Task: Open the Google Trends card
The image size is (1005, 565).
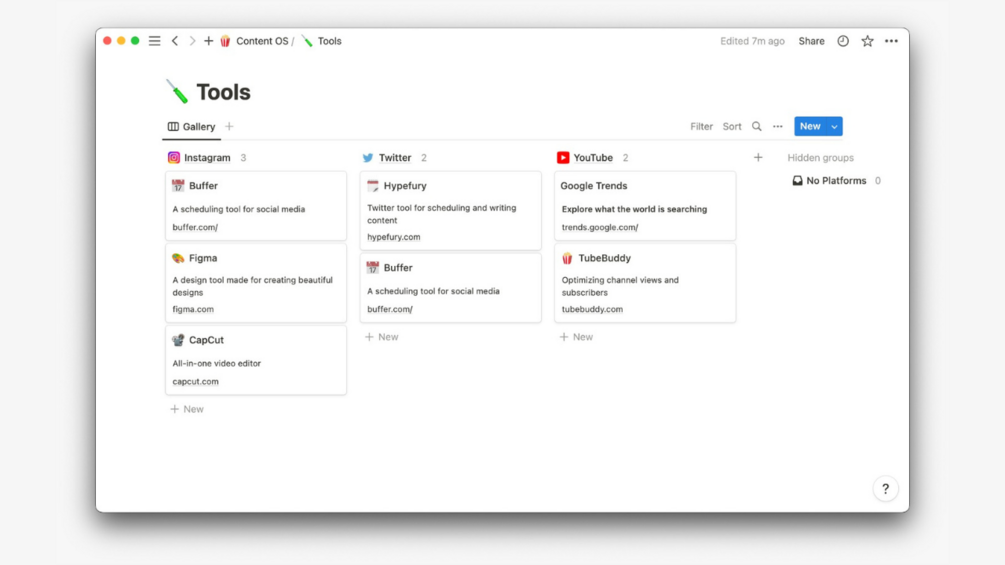Action: pos(645,206)
